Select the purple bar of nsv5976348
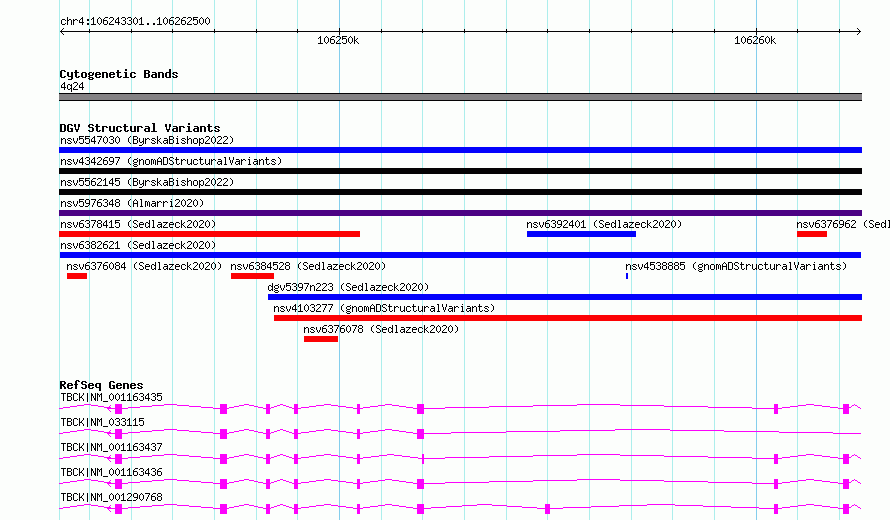This screenshot has height=520, width=890. point(460,213)
